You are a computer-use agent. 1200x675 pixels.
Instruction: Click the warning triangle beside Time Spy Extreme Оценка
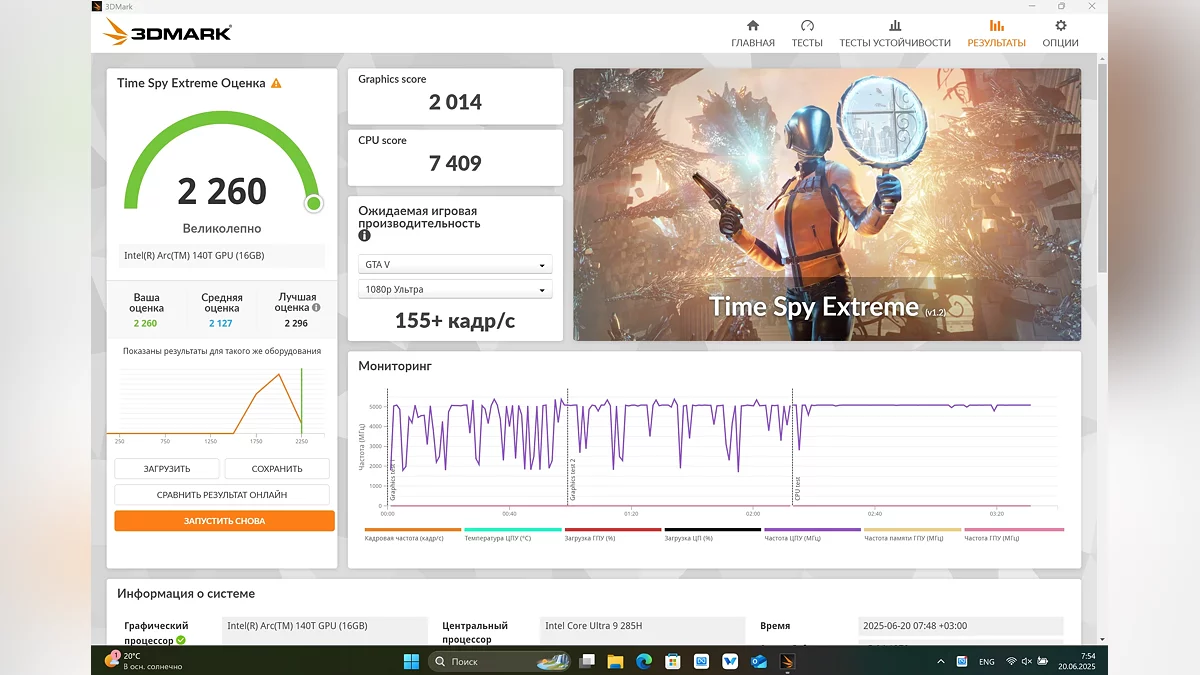coord(276,84)
